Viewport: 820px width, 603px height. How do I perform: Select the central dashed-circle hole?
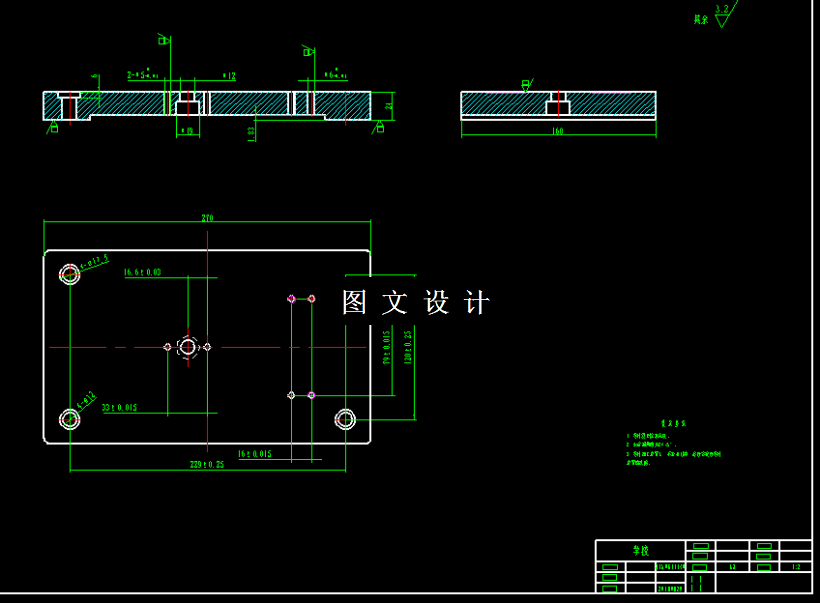pos(188,347)
